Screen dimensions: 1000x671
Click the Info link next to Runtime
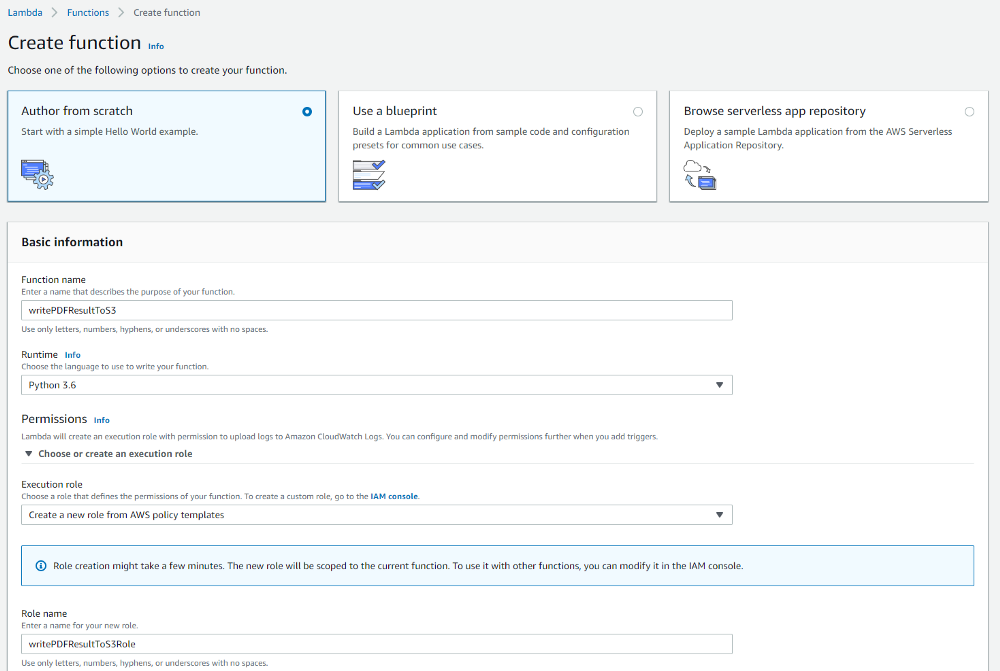point(73,355)
